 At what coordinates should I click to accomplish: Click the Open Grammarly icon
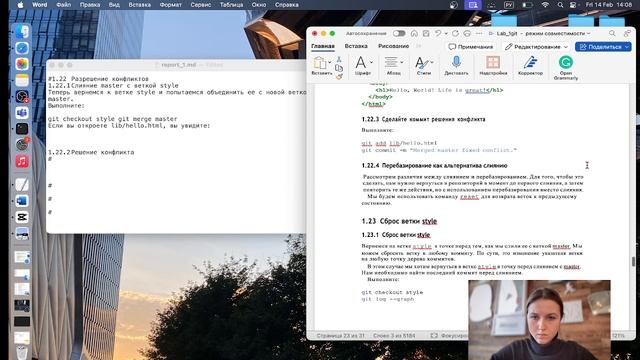(566, 62)
